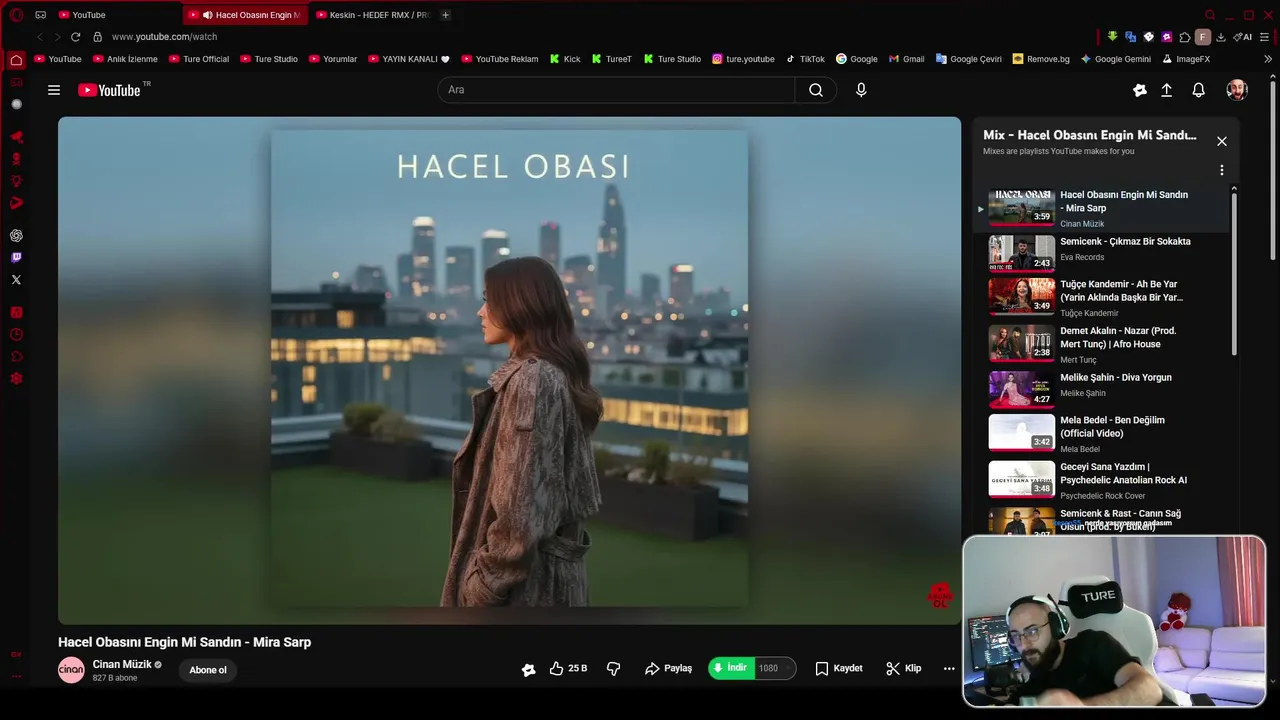This screenshot has height=720, width=1280.
Task: Open the upload video arrow icon
Action: (1166, 90)
